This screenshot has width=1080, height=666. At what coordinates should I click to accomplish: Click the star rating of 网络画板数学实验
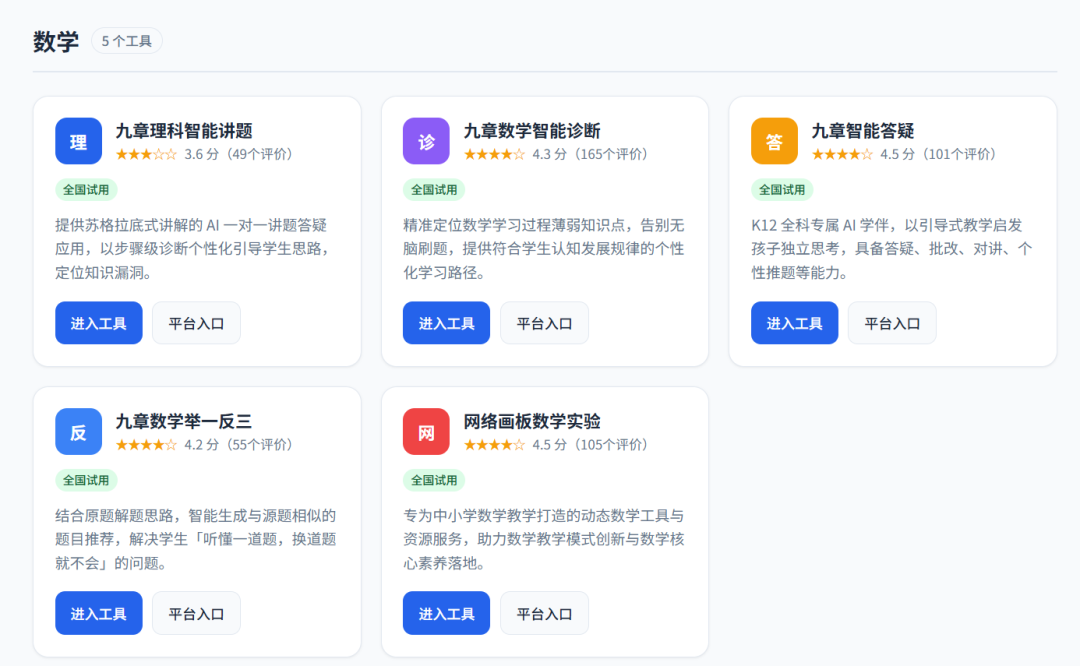(x=494, y=445)
